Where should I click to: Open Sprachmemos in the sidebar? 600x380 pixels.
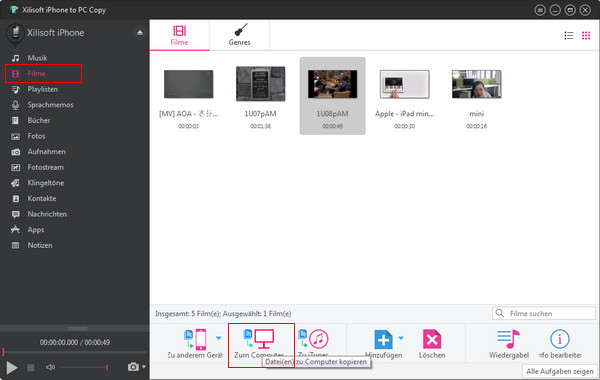coord(50,105)
